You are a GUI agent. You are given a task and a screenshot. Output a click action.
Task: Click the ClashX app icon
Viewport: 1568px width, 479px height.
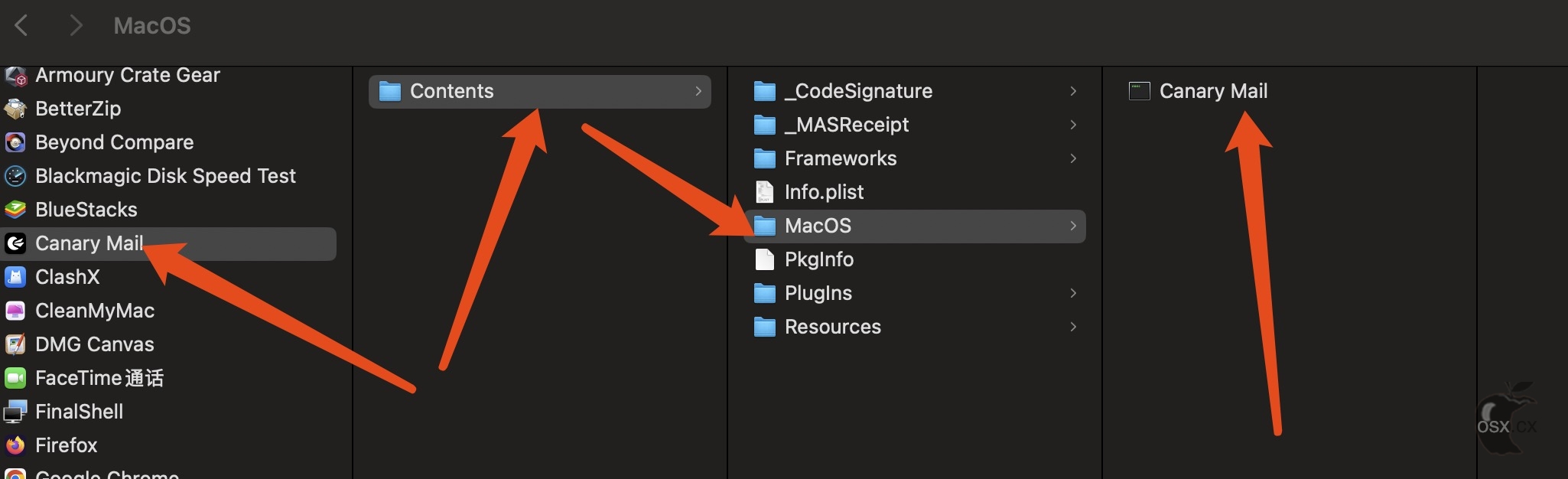[15, 277]
